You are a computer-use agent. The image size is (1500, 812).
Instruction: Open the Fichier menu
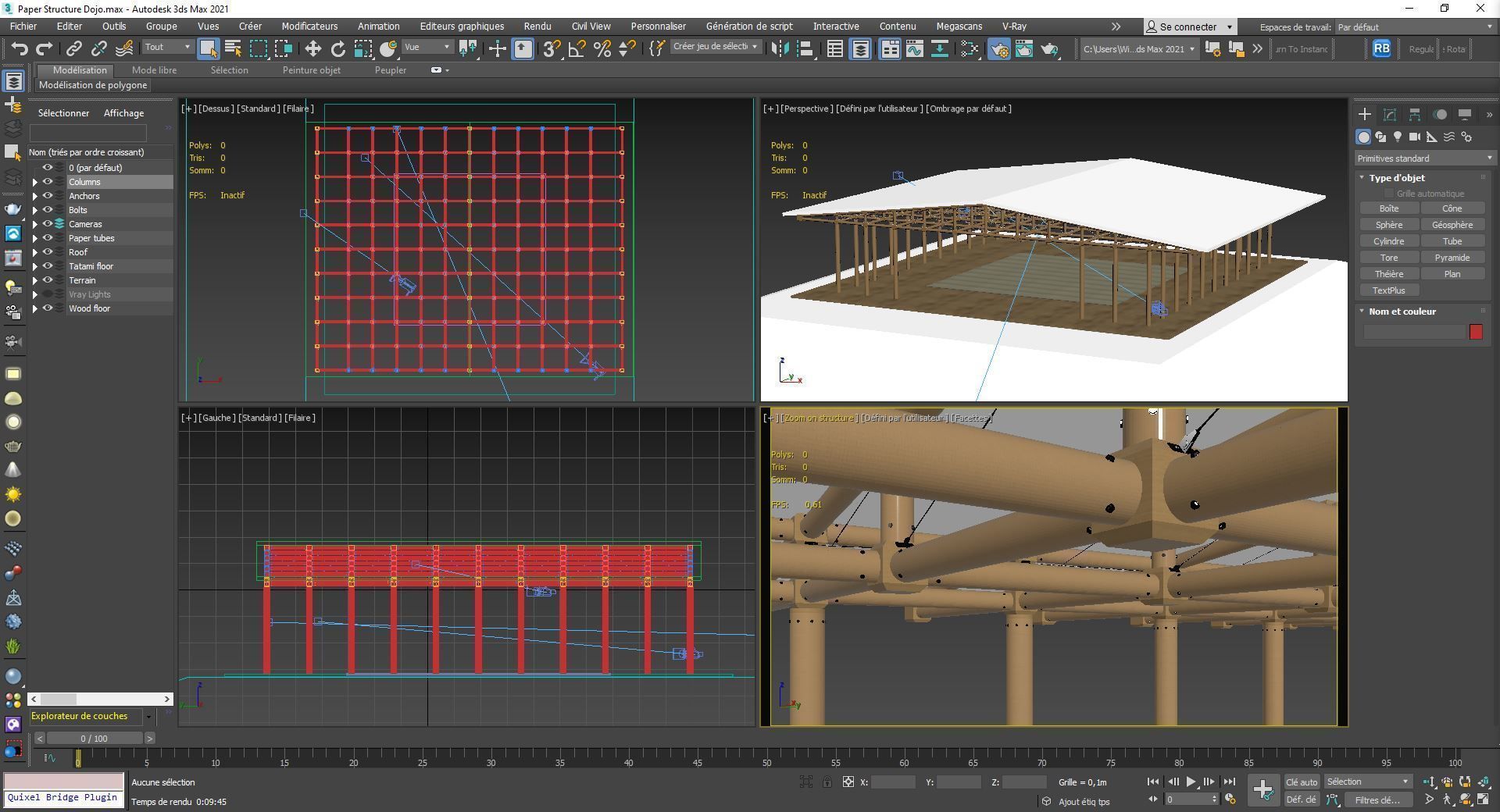pos(23,27)
